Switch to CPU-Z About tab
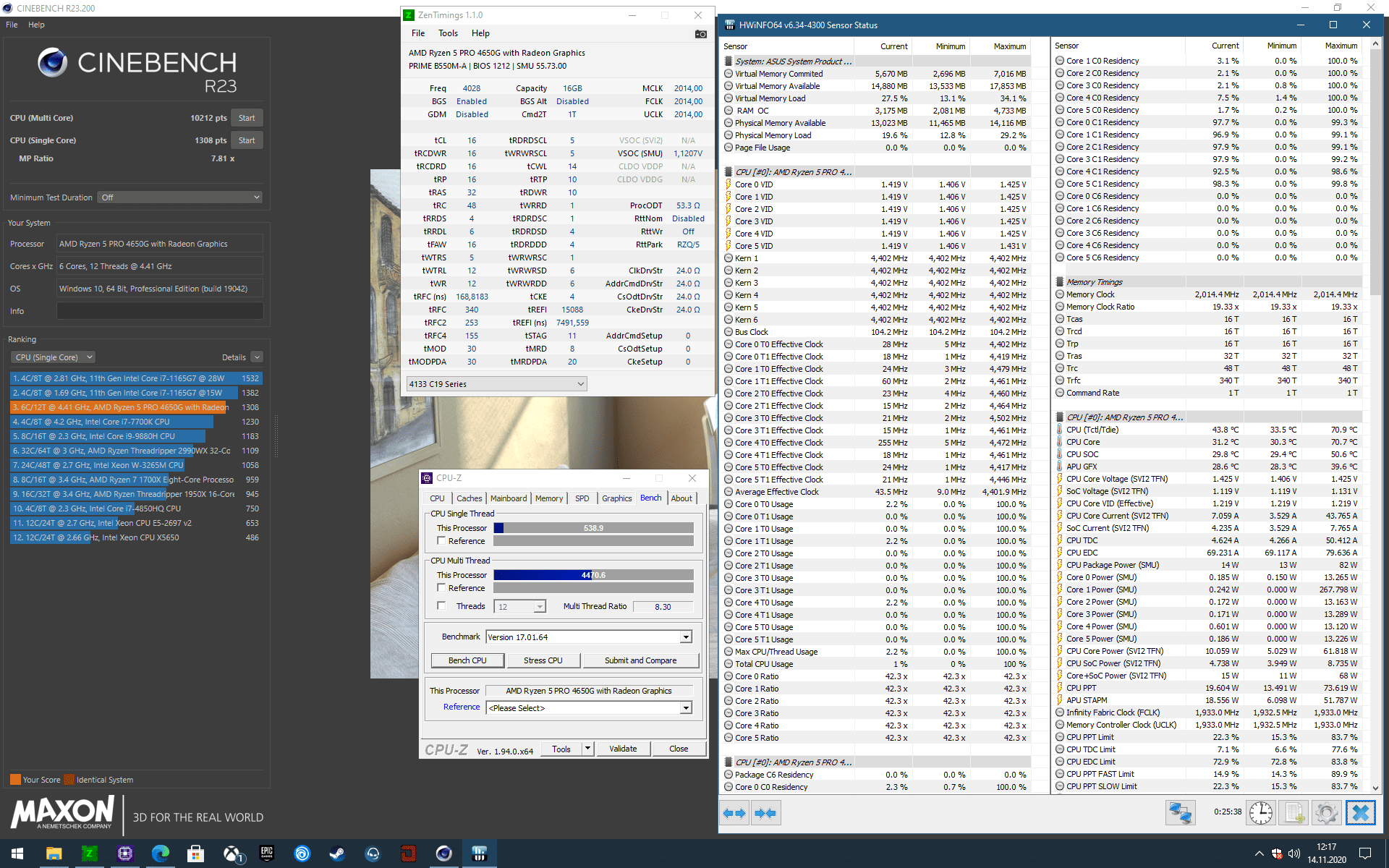Viewport: 1389px width, 868px height. tap(681, 498)
